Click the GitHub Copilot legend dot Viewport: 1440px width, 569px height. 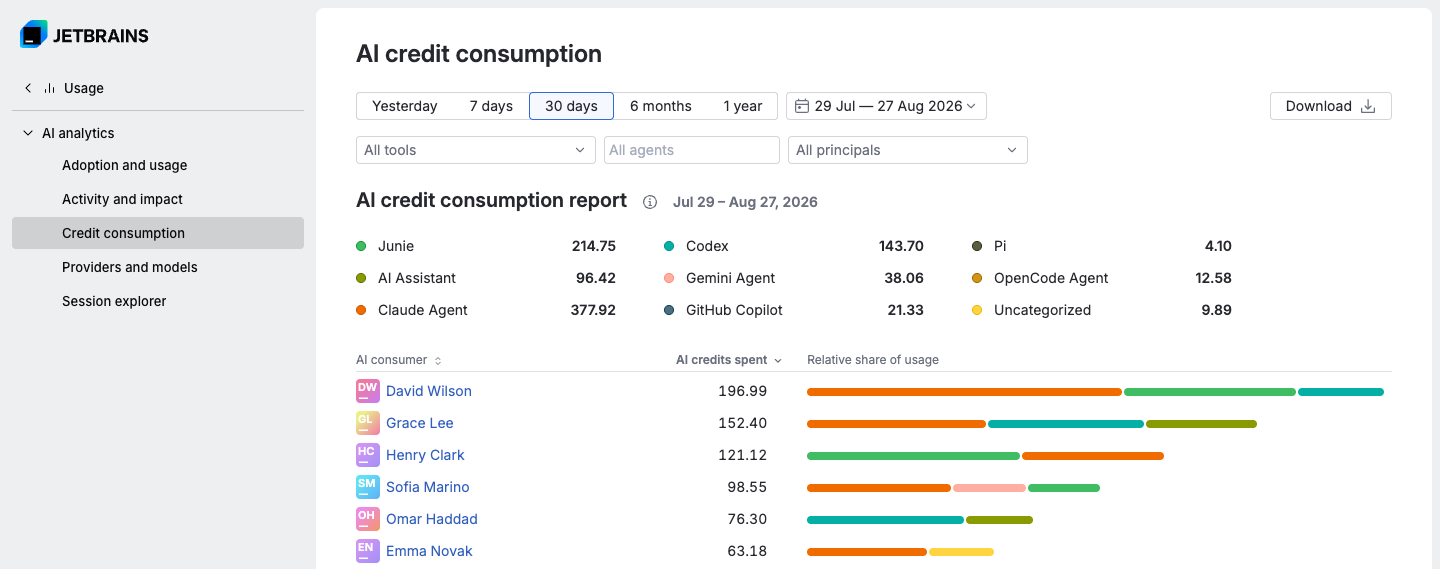point(669,310)
